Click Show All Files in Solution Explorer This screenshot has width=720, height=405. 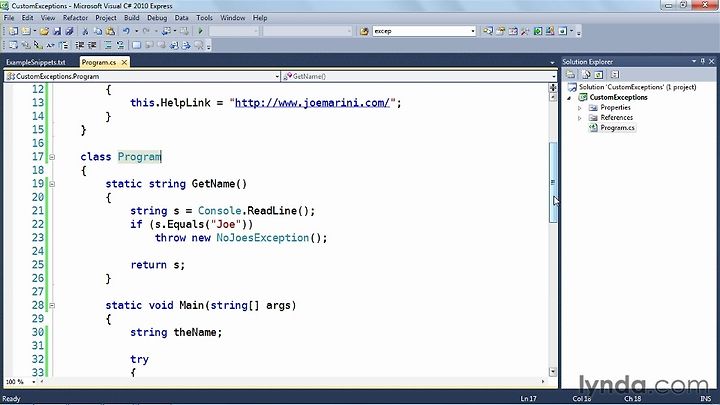(x=586, y=74)
